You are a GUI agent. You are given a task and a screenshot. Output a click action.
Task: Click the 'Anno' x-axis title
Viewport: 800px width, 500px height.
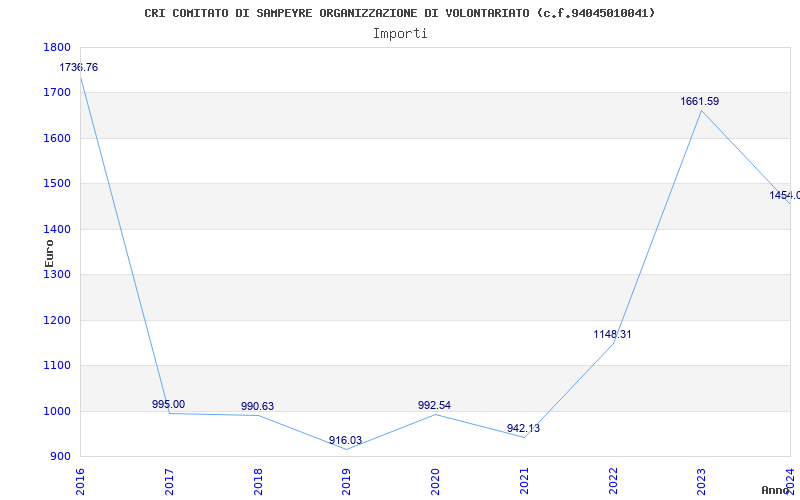pos(775,490)
